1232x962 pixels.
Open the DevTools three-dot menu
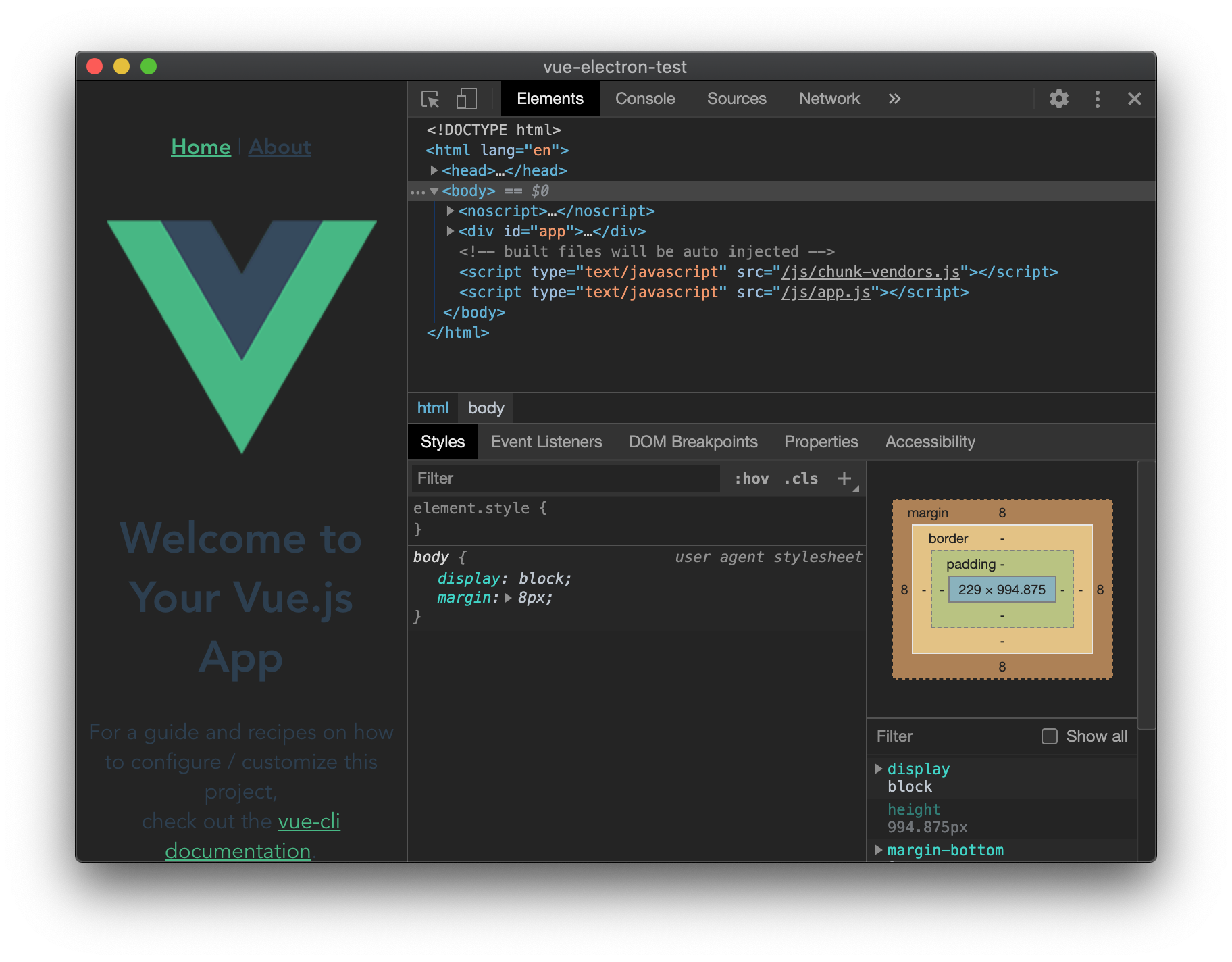[x=1097, y=99]
